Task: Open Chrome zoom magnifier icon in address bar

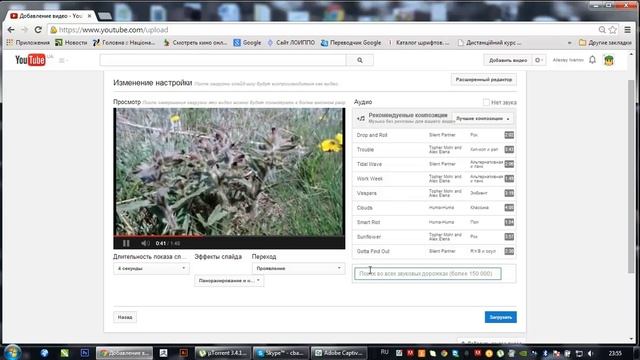Action: pos(602,30)
